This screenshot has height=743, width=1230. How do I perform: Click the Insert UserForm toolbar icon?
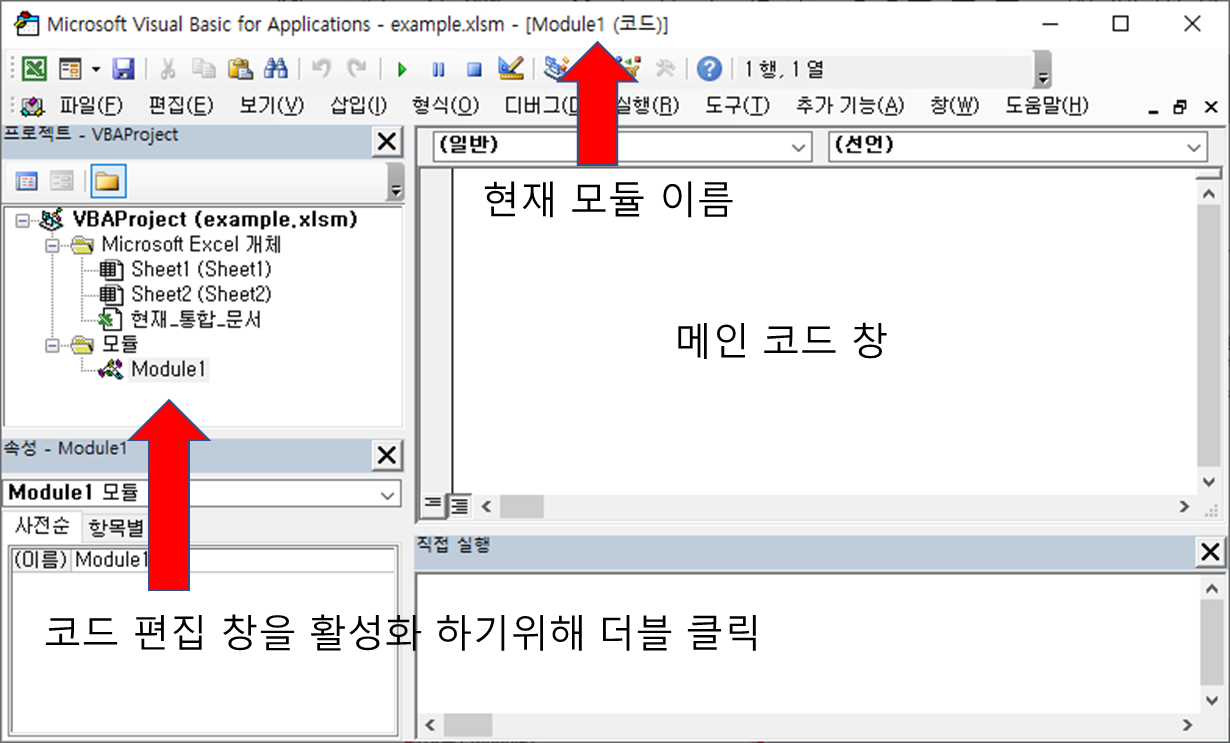(69, 69)
